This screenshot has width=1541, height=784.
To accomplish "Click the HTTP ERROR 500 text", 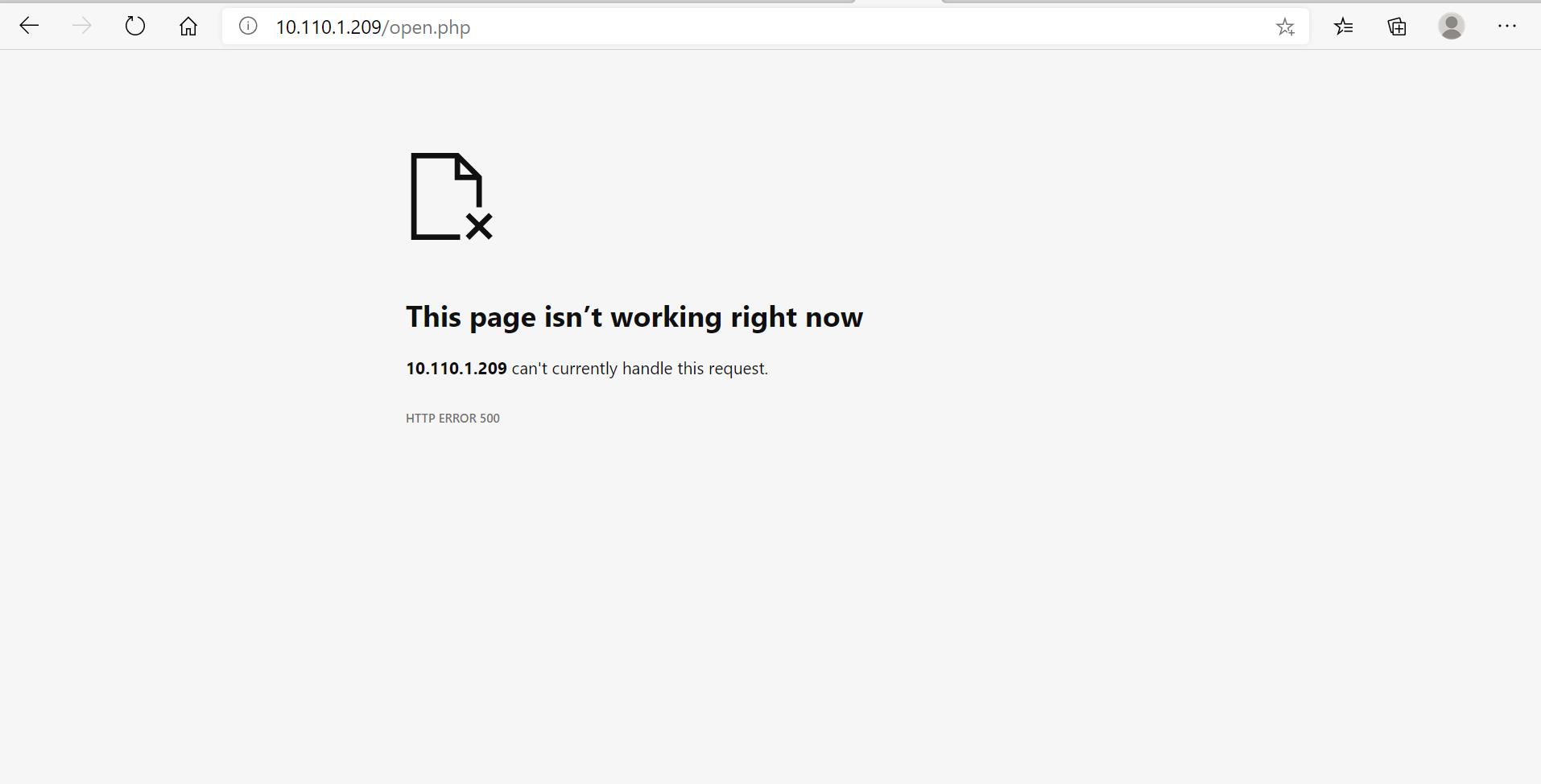I will tap(452, 418).
